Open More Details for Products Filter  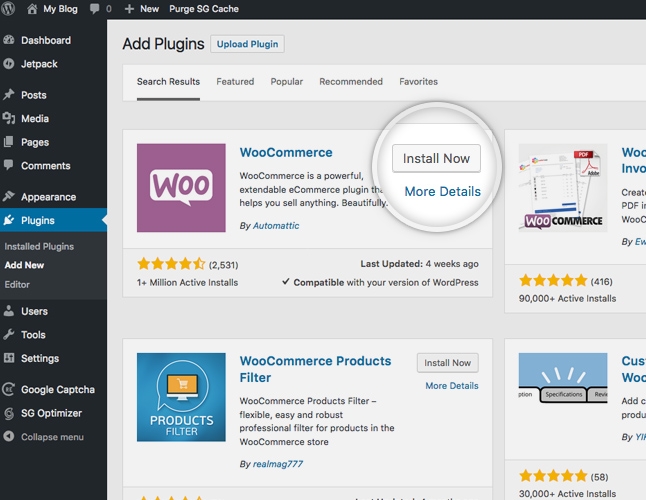point(452,386)
